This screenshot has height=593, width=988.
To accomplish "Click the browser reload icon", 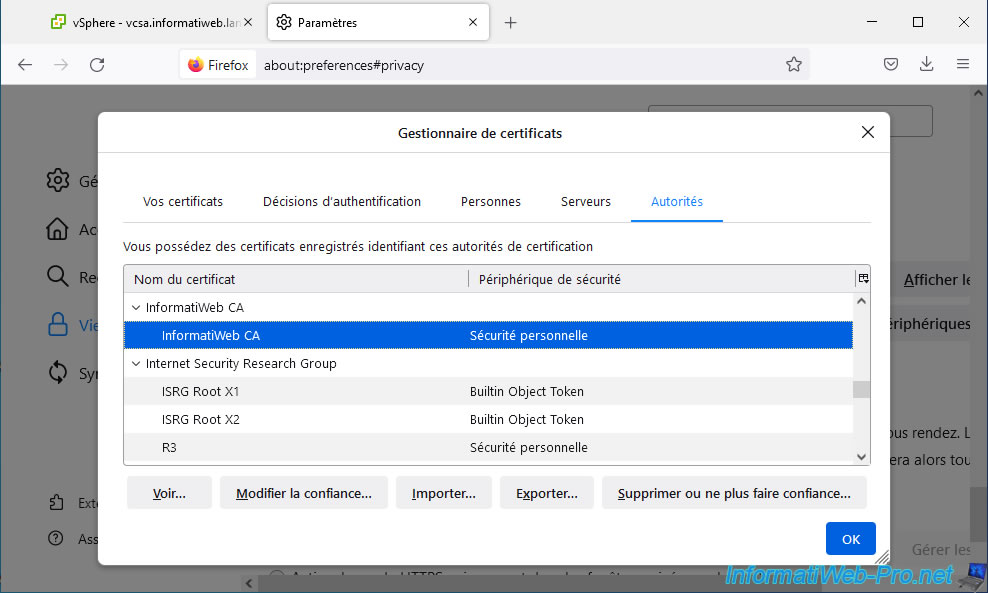I will click(97, 65).
